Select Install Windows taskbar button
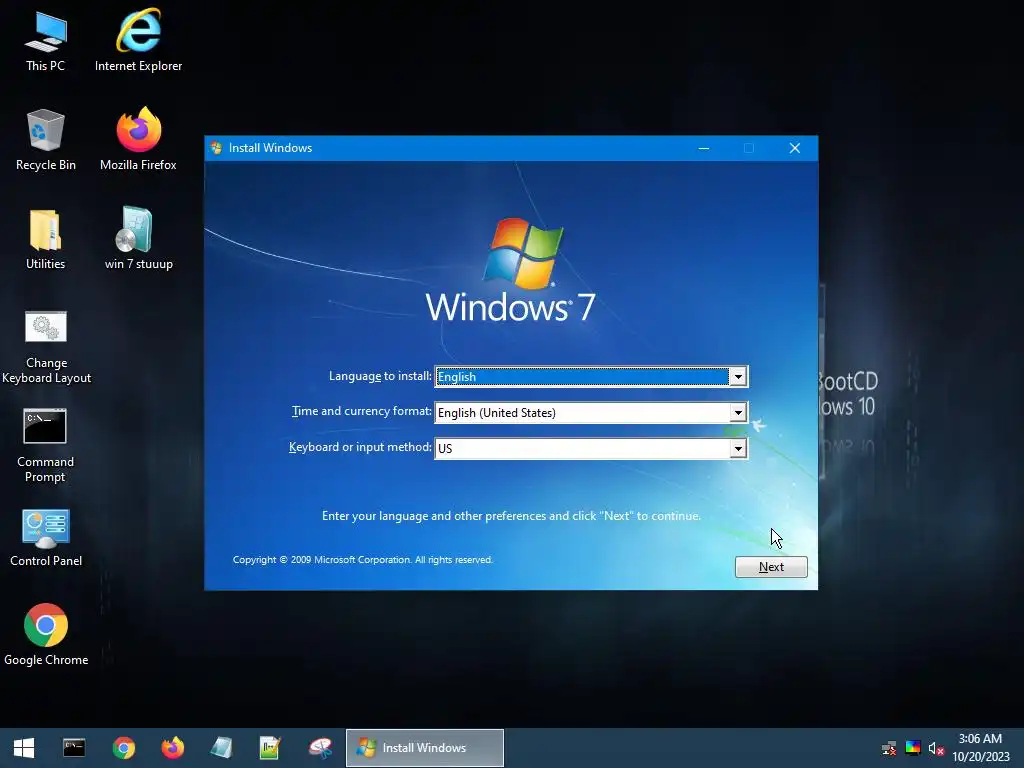The width and height of the screenshot is (1024, 768). point(424,748)
